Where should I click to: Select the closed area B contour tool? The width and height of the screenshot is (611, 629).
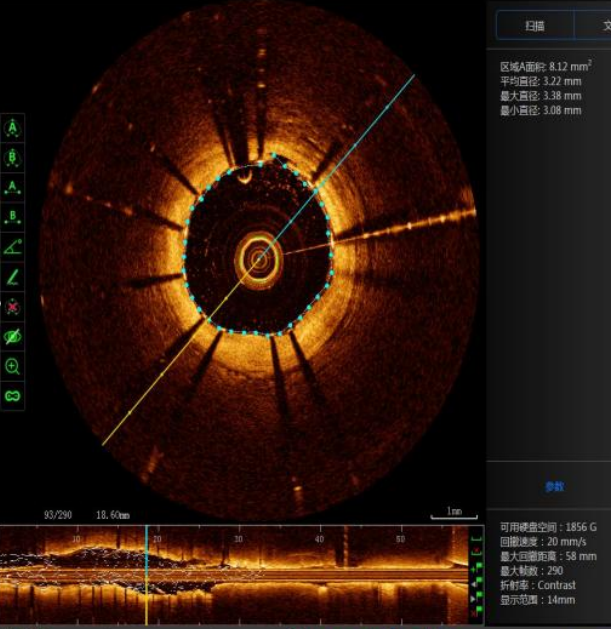13,157
